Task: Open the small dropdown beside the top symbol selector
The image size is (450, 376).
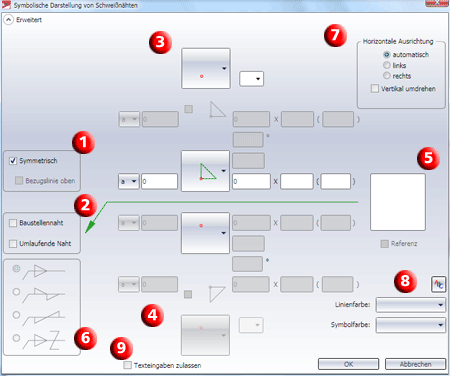Action: tap(252, 79)
